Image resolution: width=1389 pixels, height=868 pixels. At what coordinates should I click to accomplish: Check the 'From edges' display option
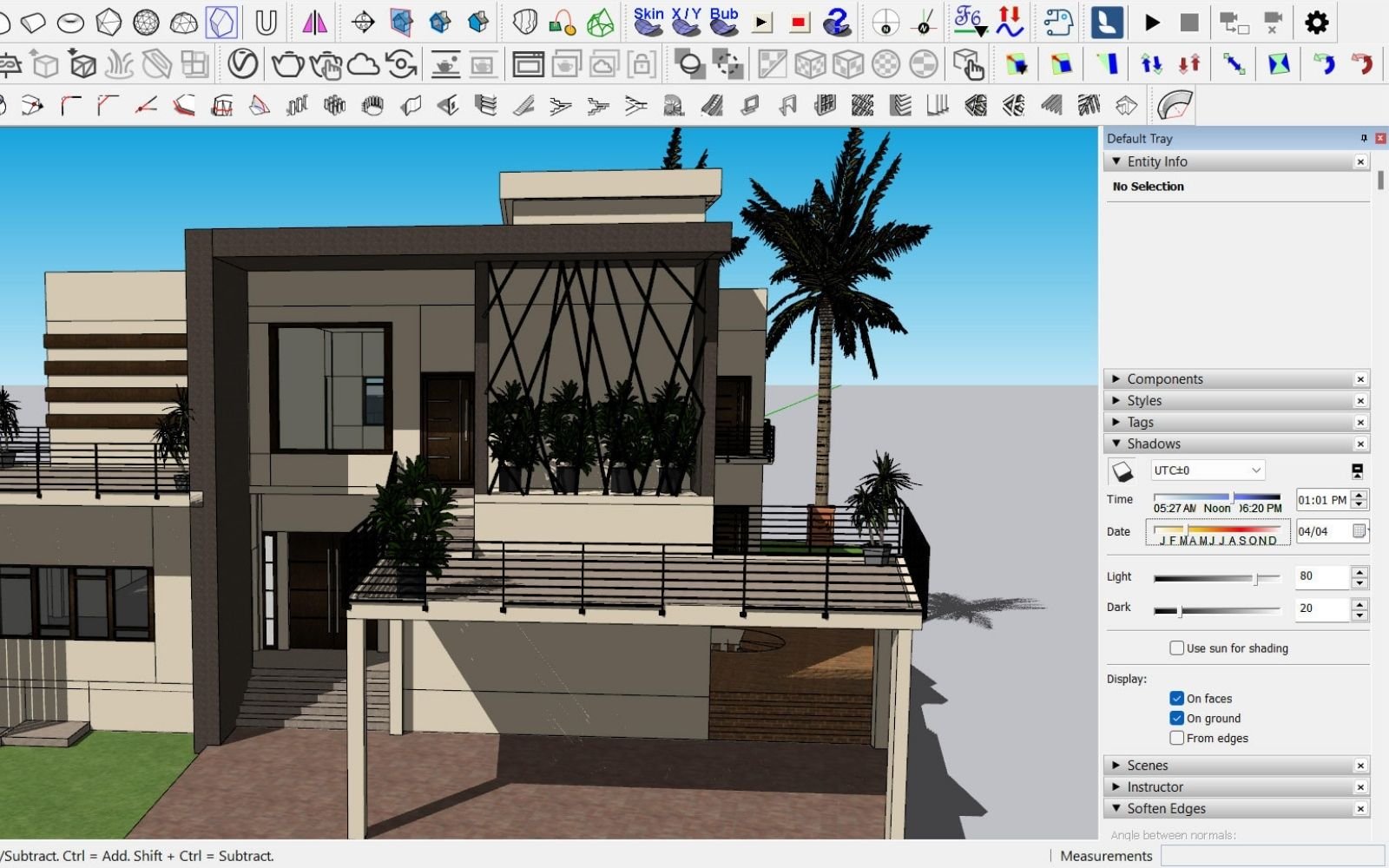point(1177,737)
